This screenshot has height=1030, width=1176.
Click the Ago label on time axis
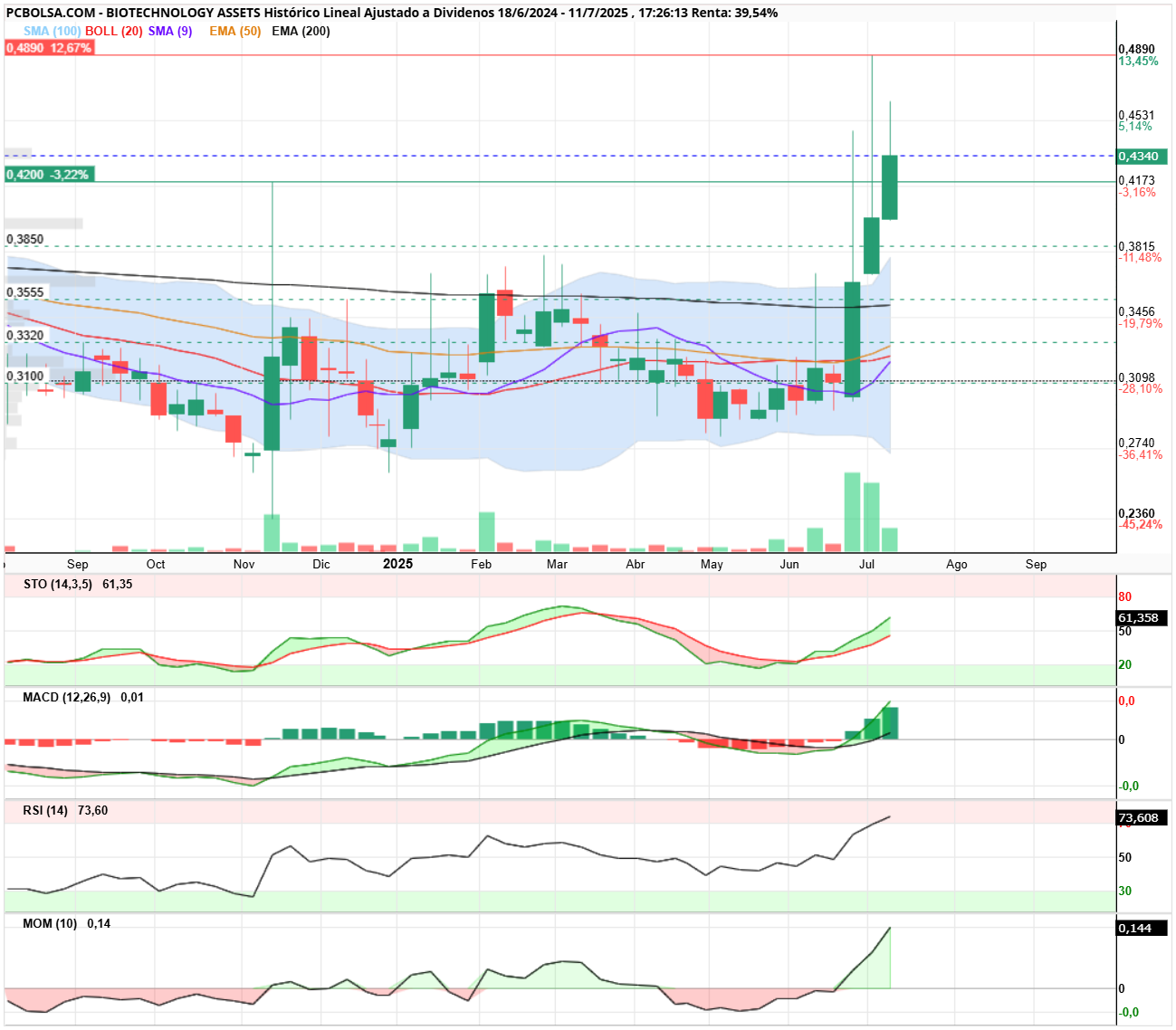point(957,564)
